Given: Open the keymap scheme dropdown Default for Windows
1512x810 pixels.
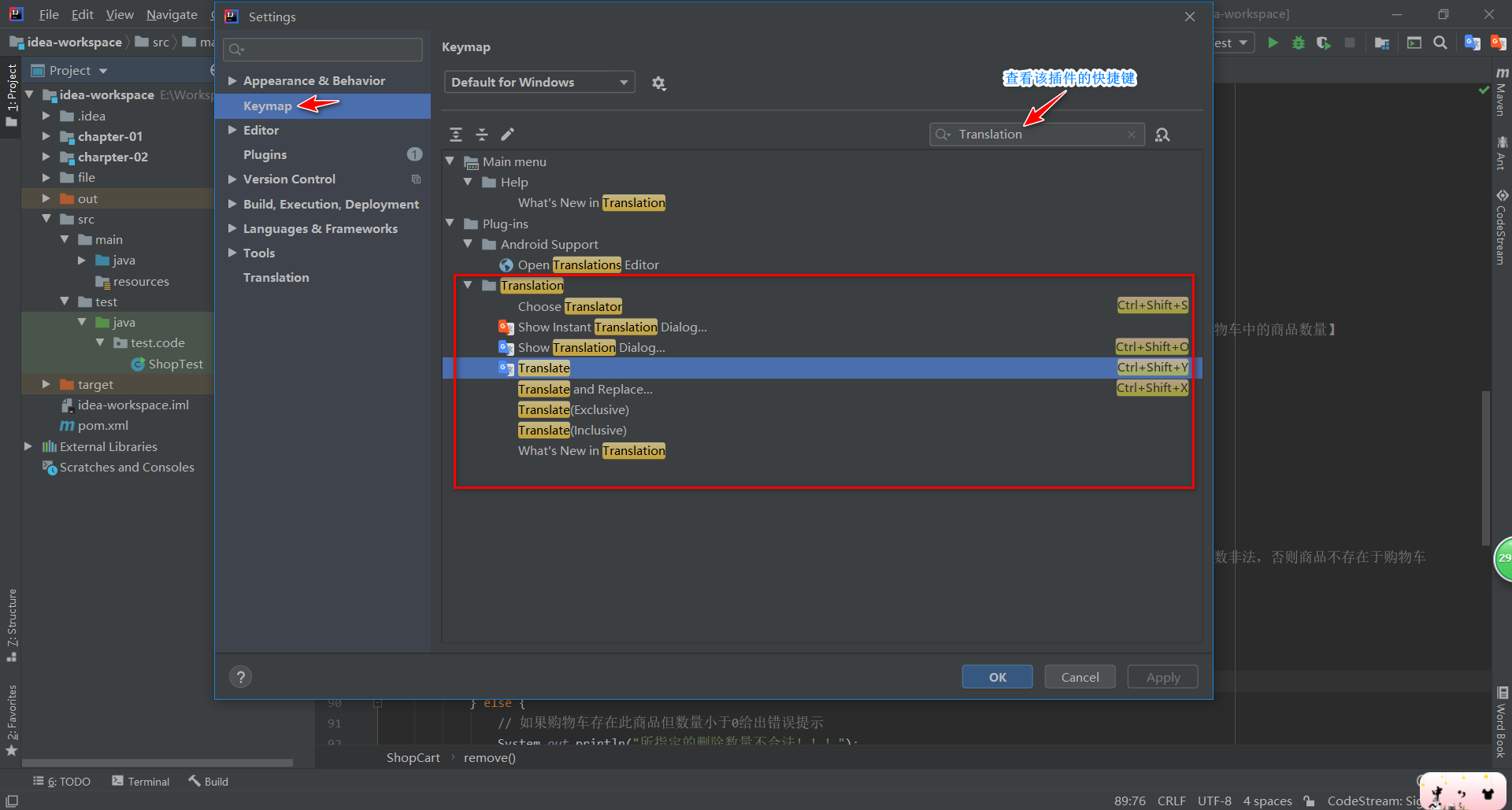Looking at the screenshot, I should click(539, 82).
